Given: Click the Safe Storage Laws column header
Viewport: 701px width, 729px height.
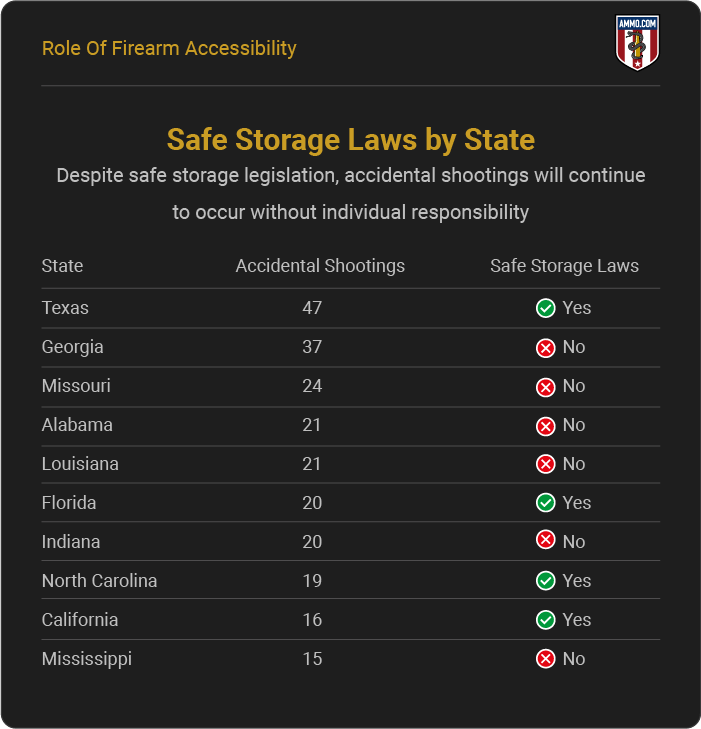Looking at the screenshot, I should tap(564, 266).
